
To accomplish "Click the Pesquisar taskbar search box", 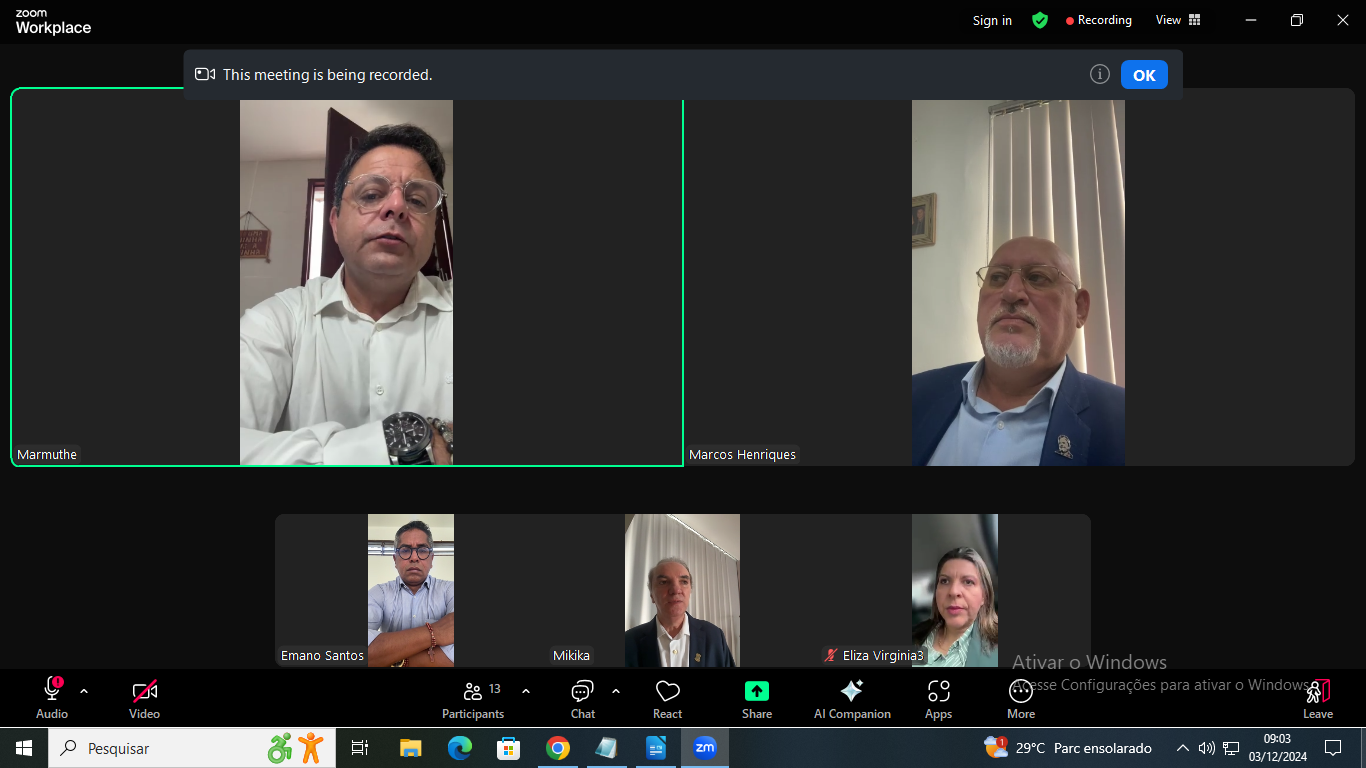I will coord(192,748).
